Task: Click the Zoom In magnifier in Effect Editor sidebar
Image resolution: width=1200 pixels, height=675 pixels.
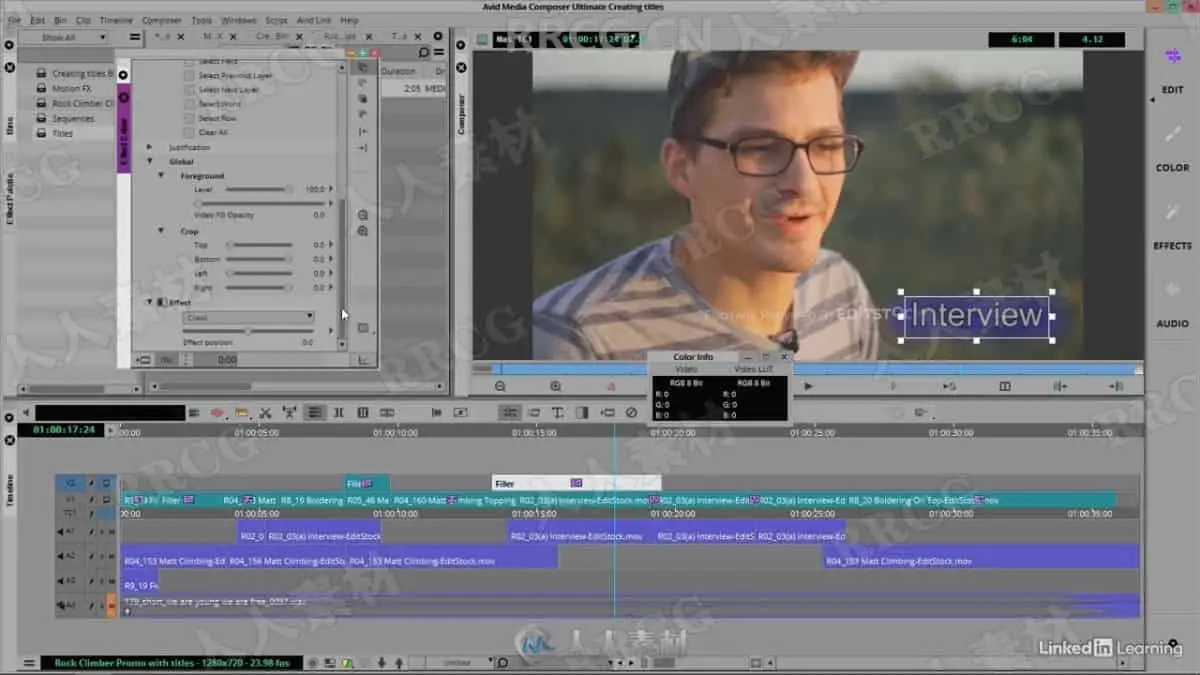Action: tap(363, 231)
